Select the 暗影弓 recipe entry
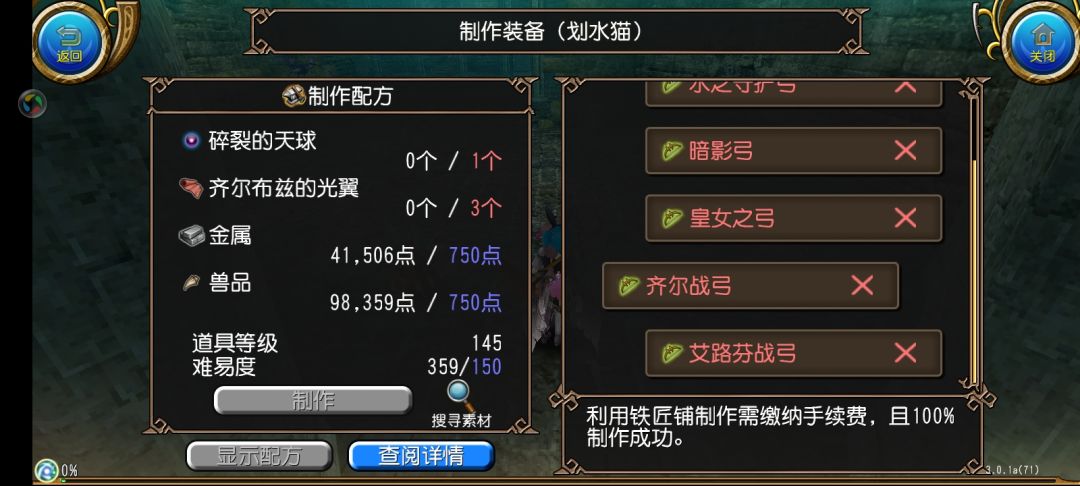The width and height of the screenshot is (1080, 486). click(793, 151)
